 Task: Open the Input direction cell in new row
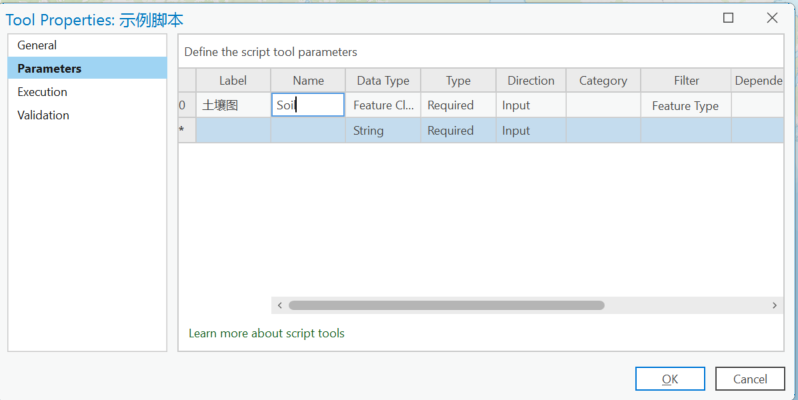531,130
